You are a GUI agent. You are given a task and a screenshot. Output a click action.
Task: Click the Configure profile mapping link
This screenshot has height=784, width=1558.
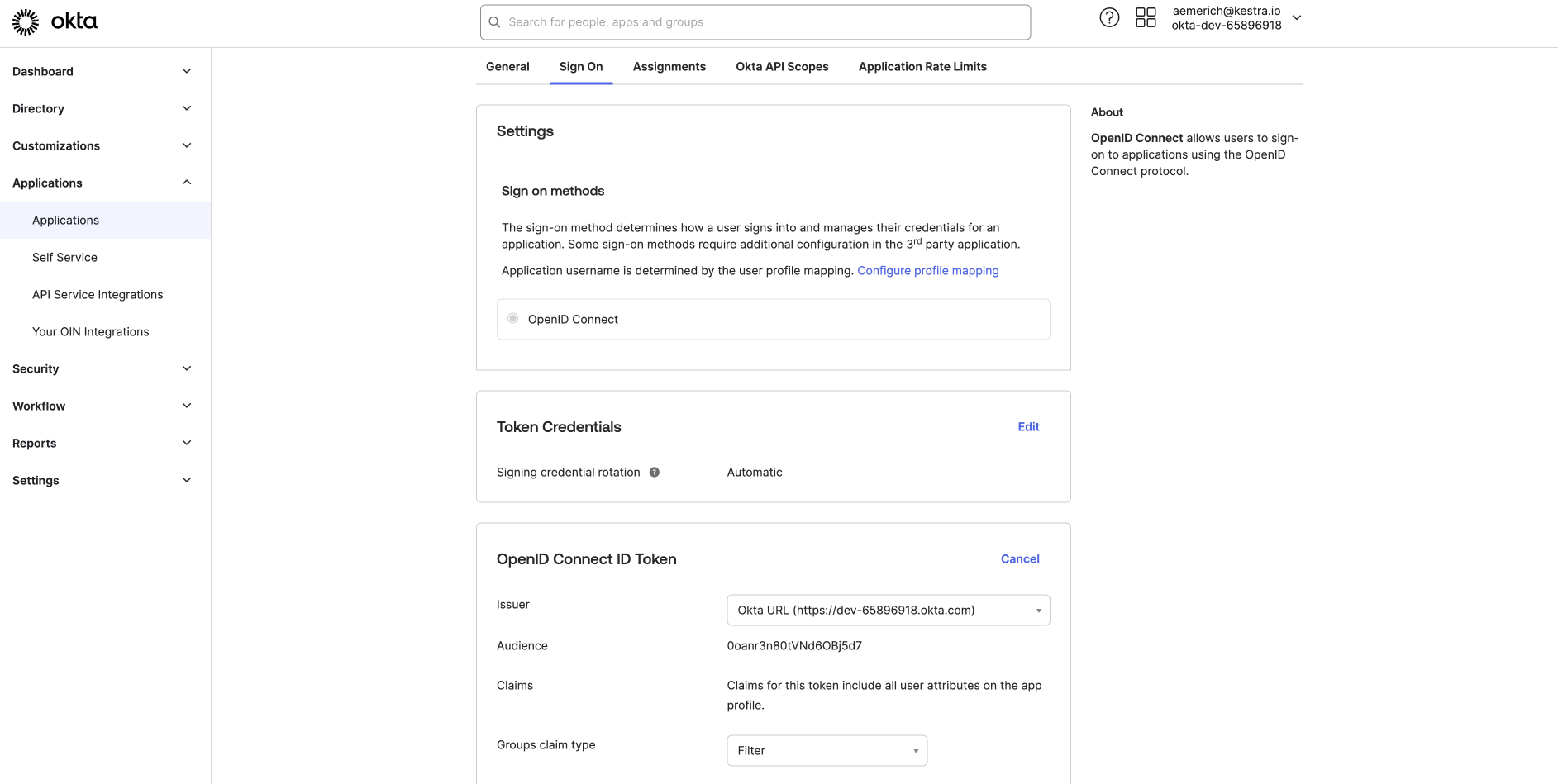927,271
